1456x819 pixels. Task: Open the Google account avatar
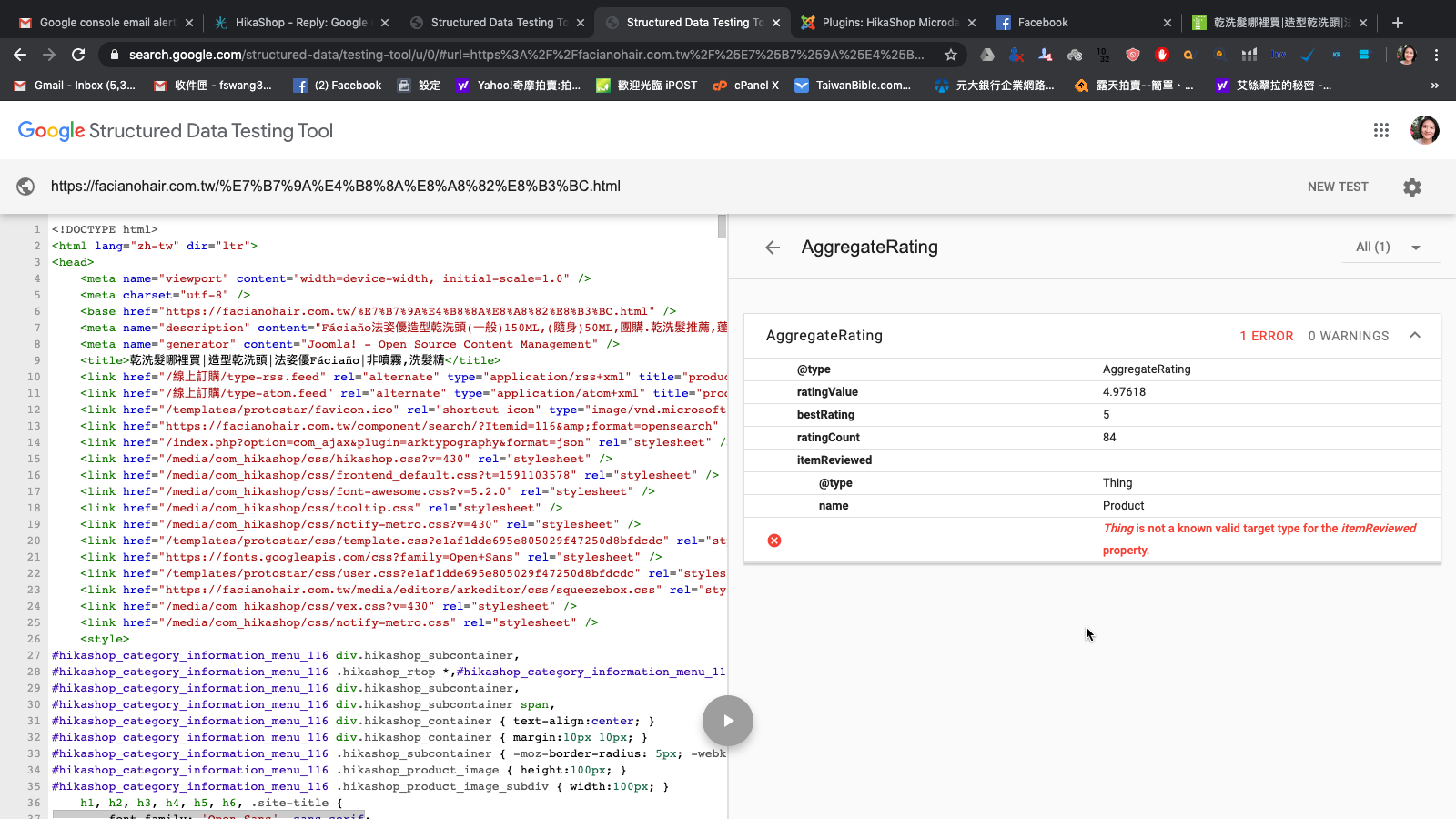pyautogui.click(x=1424, y=131)
